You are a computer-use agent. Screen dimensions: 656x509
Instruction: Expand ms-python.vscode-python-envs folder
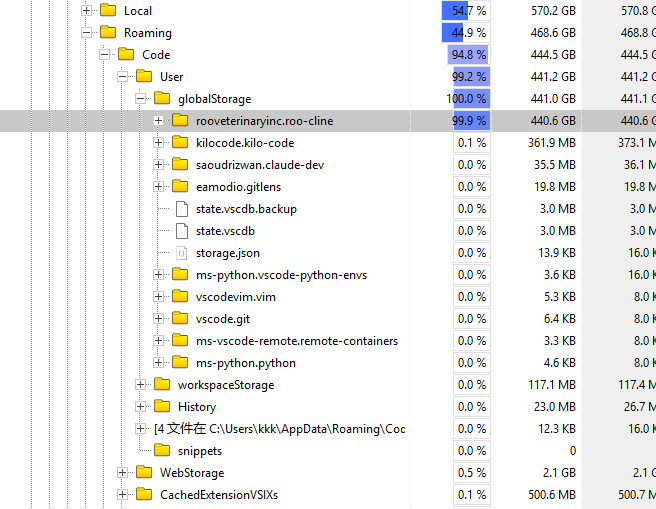[158, 275]
